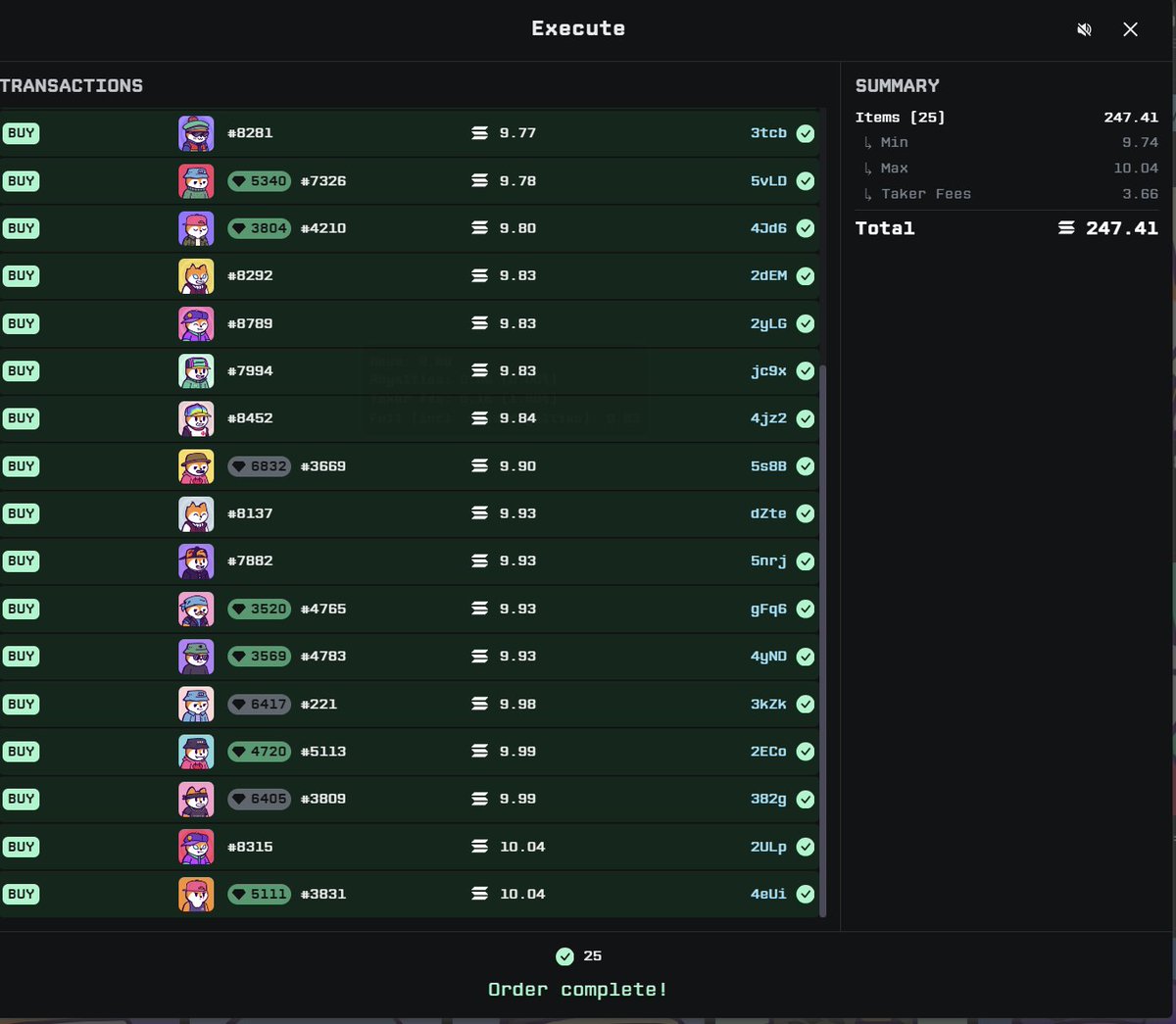Click the Min value 9.74 in summary
The height and width of the screenshot is (1024, 1176).
1140,142
